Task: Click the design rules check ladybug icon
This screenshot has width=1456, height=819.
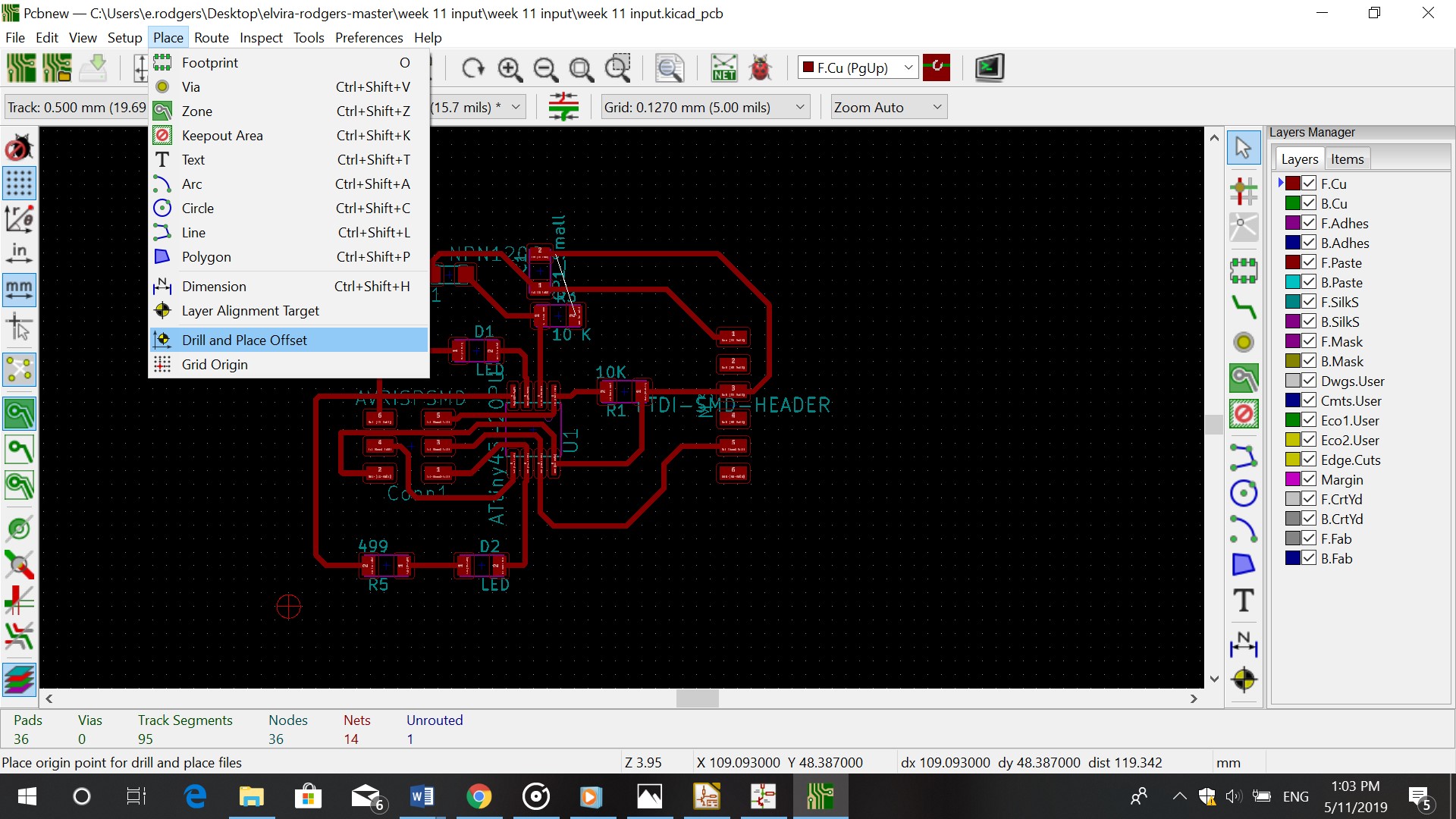Action: 760,69
